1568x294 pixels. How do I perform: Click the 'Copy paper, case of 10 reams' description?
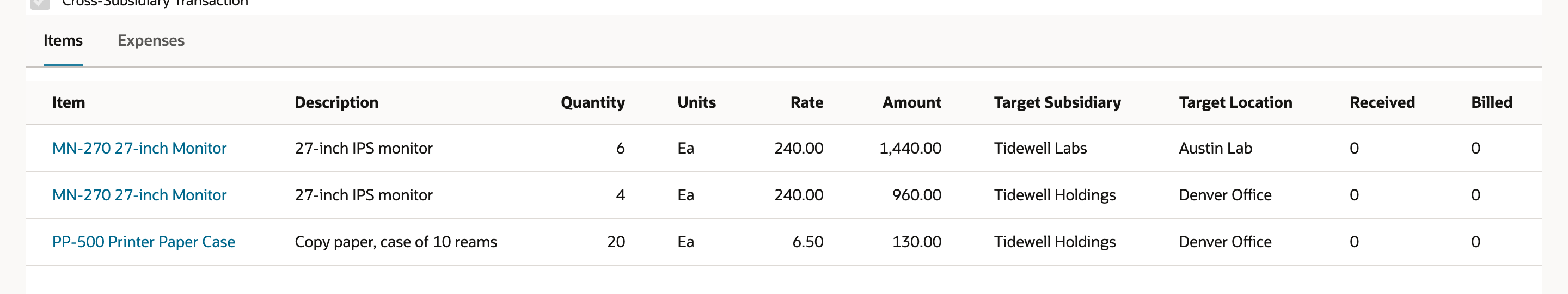pyautogui.click(x=396, y=242)
